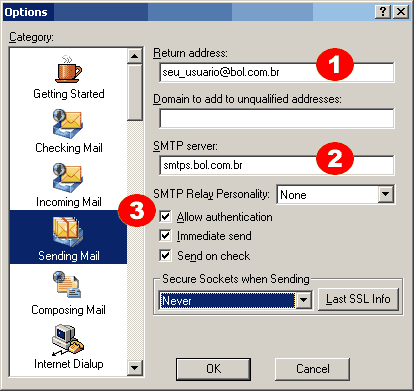
Task: Toggle the Allow authentication checkbox
Action: coord(165,217)
